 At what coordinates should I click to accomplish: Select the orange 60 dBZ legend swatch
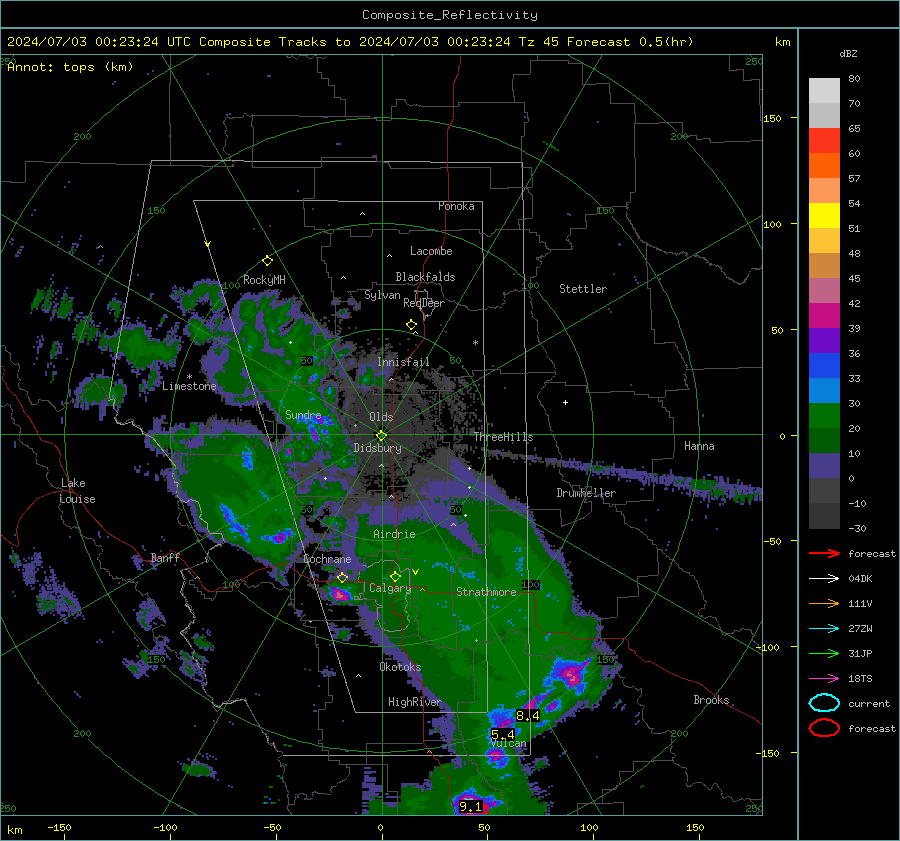pos(824,165)
